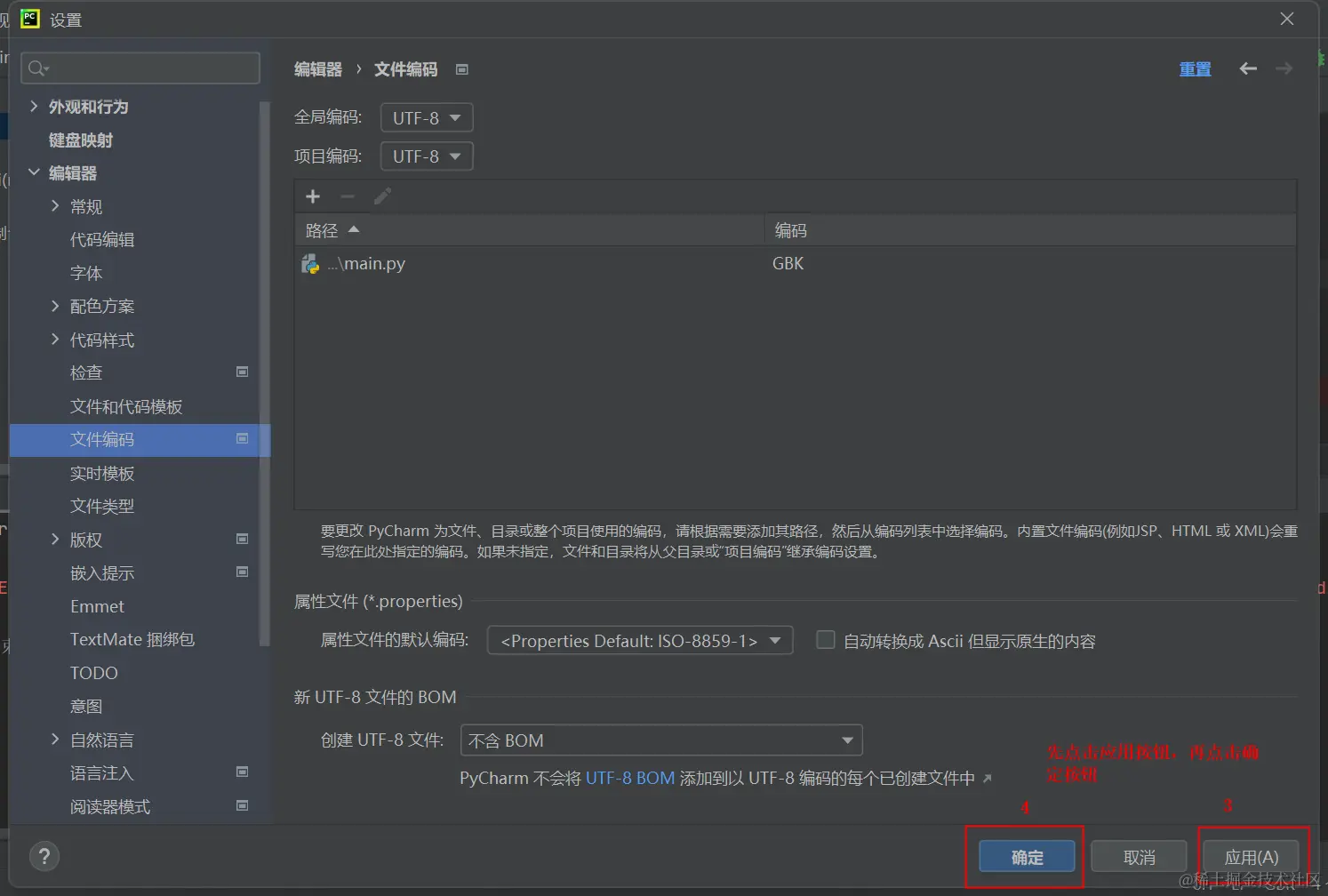Expand the 自然语言 tree node
This screenshot has height=896, width=1328.
coord(55,739)
